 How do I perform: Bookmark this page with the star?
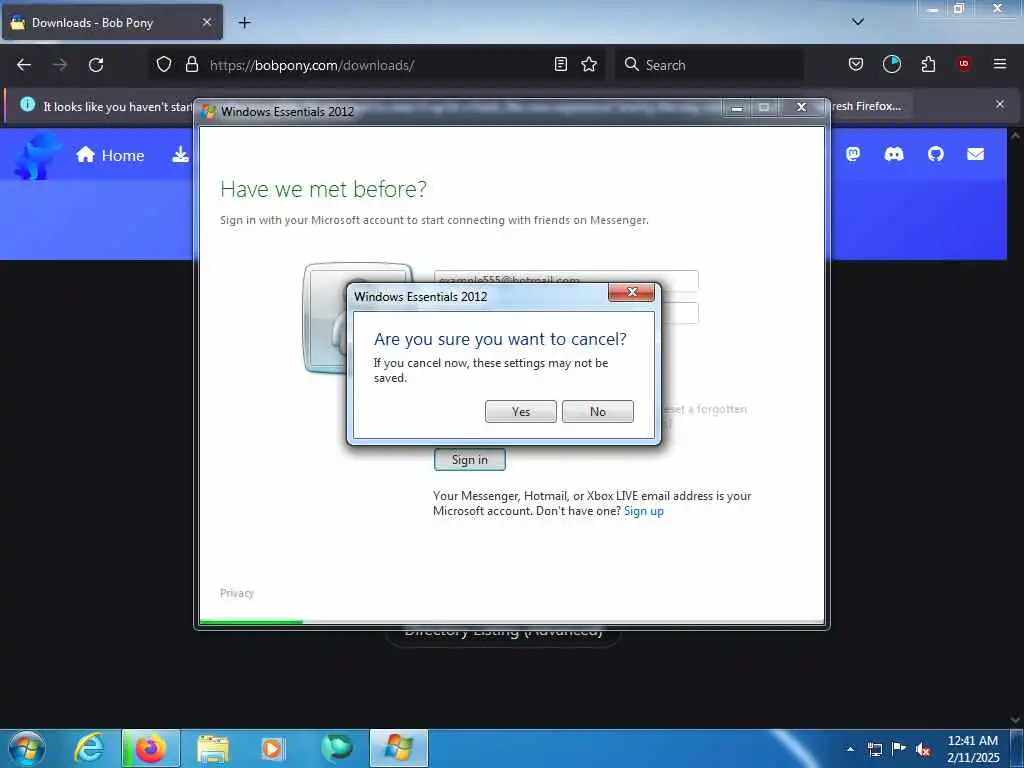pyautogui.click(x=589, y=65)
